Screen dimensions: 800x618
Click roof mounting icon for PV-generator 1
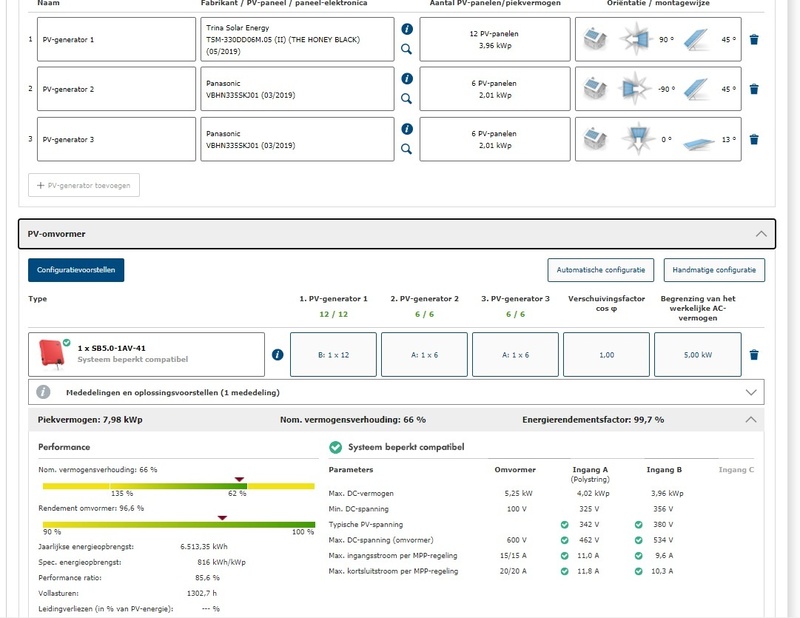click(594, 40)
